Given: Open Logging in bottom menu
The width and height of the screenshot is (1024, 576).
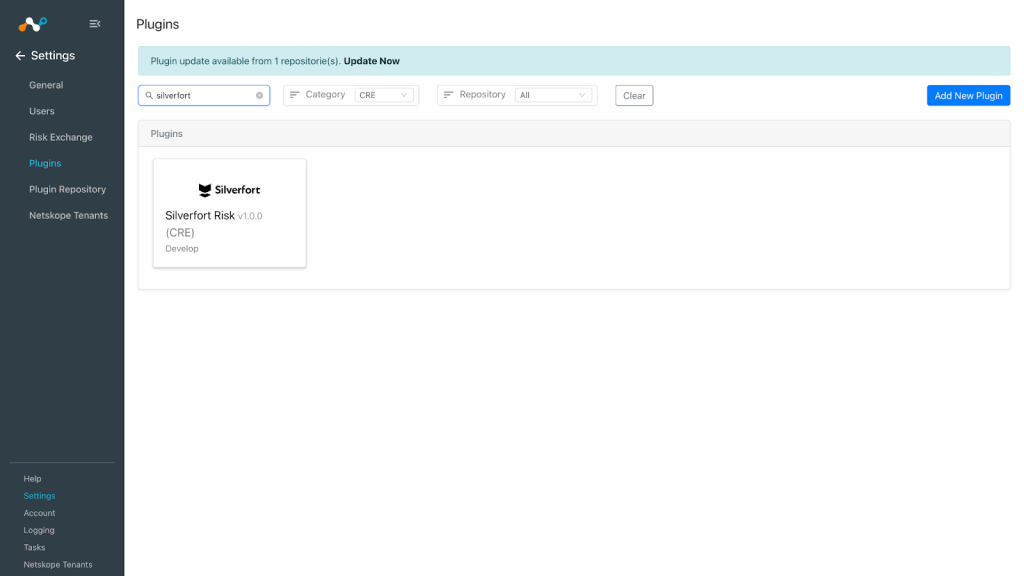Looking at the screenshot, I should click(39, 530).
